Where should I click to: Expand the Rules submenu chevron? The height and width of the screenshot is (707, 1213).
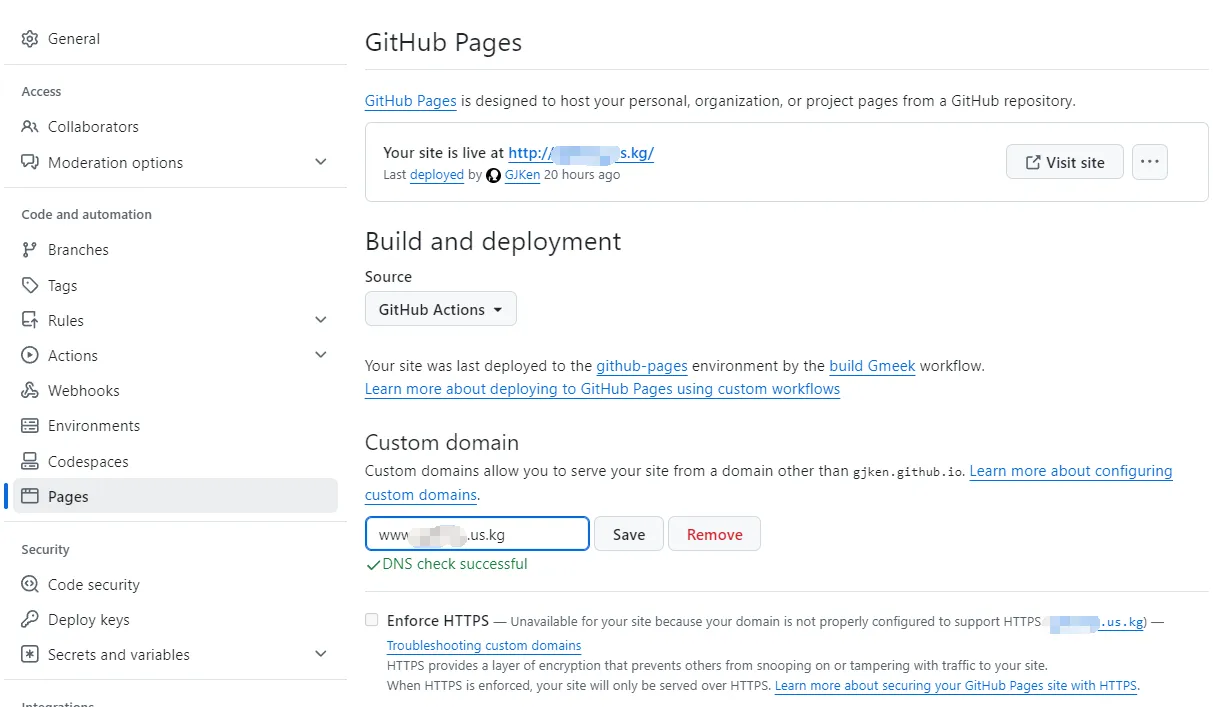coord(320,320)
